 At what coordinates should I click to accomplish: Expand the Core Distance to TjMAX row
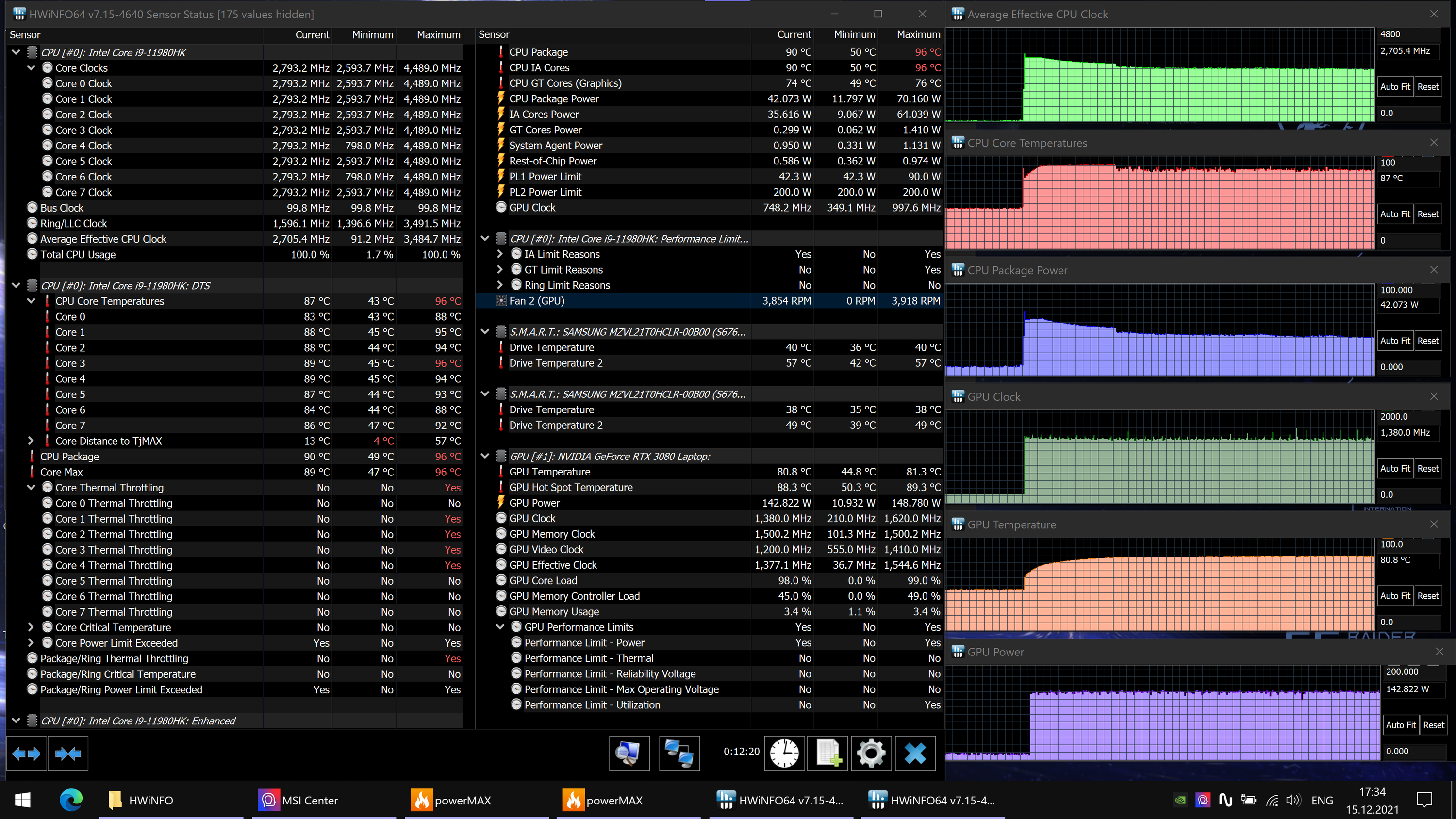pos(31,441)
